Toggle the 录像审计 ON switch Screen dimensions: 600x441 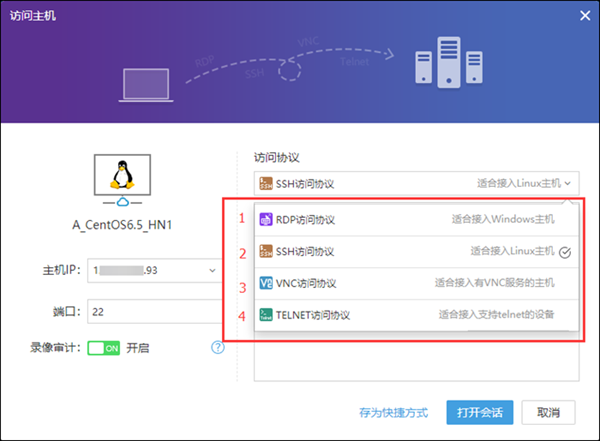coord(104,348)
